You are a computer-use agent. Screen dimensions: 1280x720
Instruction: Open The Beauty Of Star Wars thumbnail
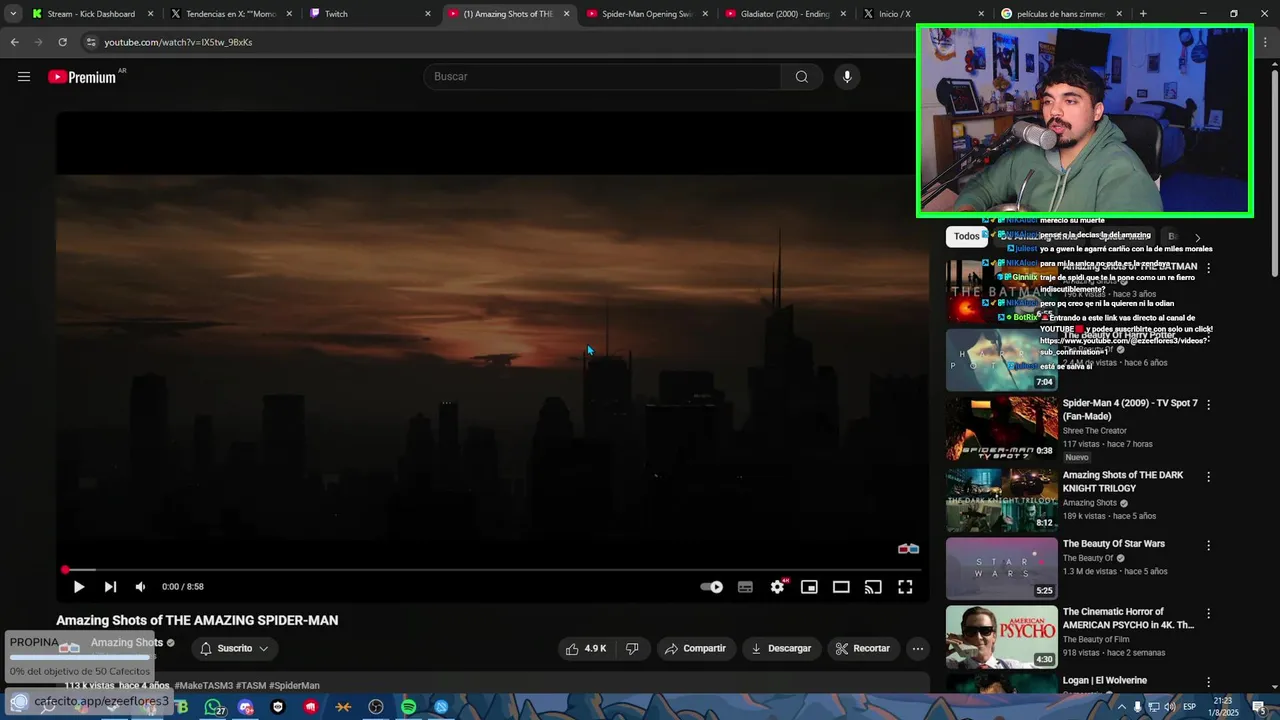point(1001,568)
